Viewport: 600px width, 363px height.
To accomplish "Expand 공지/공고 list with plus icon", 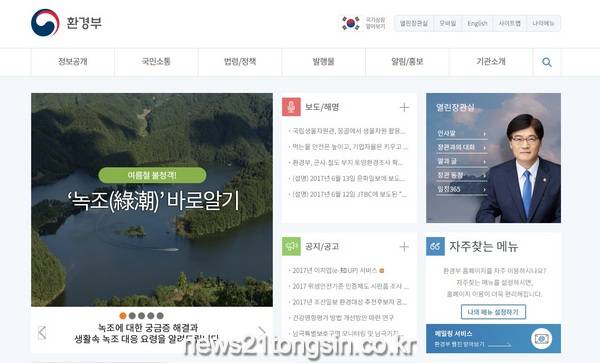I will (x=404, y=247).
